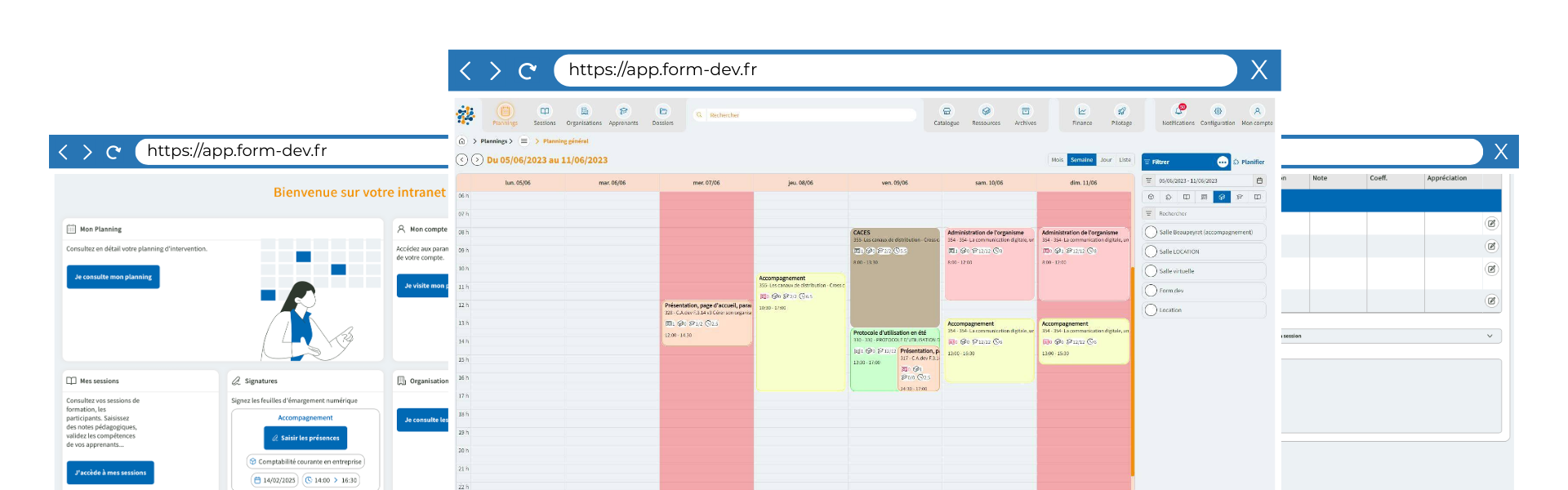The height and width of the screenshot is (490, 1568).
Task: Open the Sessions module icon
Action: tap(544, 112)
